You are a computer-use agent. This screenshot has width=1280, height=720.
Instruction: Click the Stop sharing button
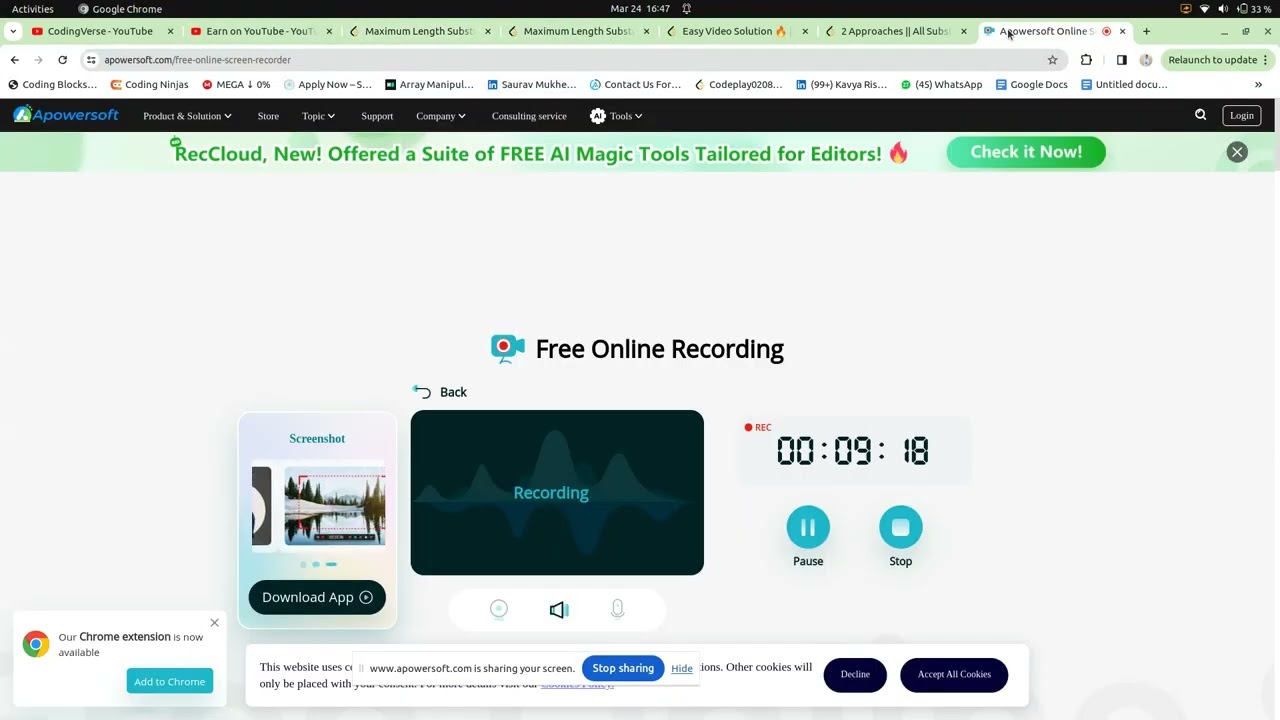click(x=623, y=668)
